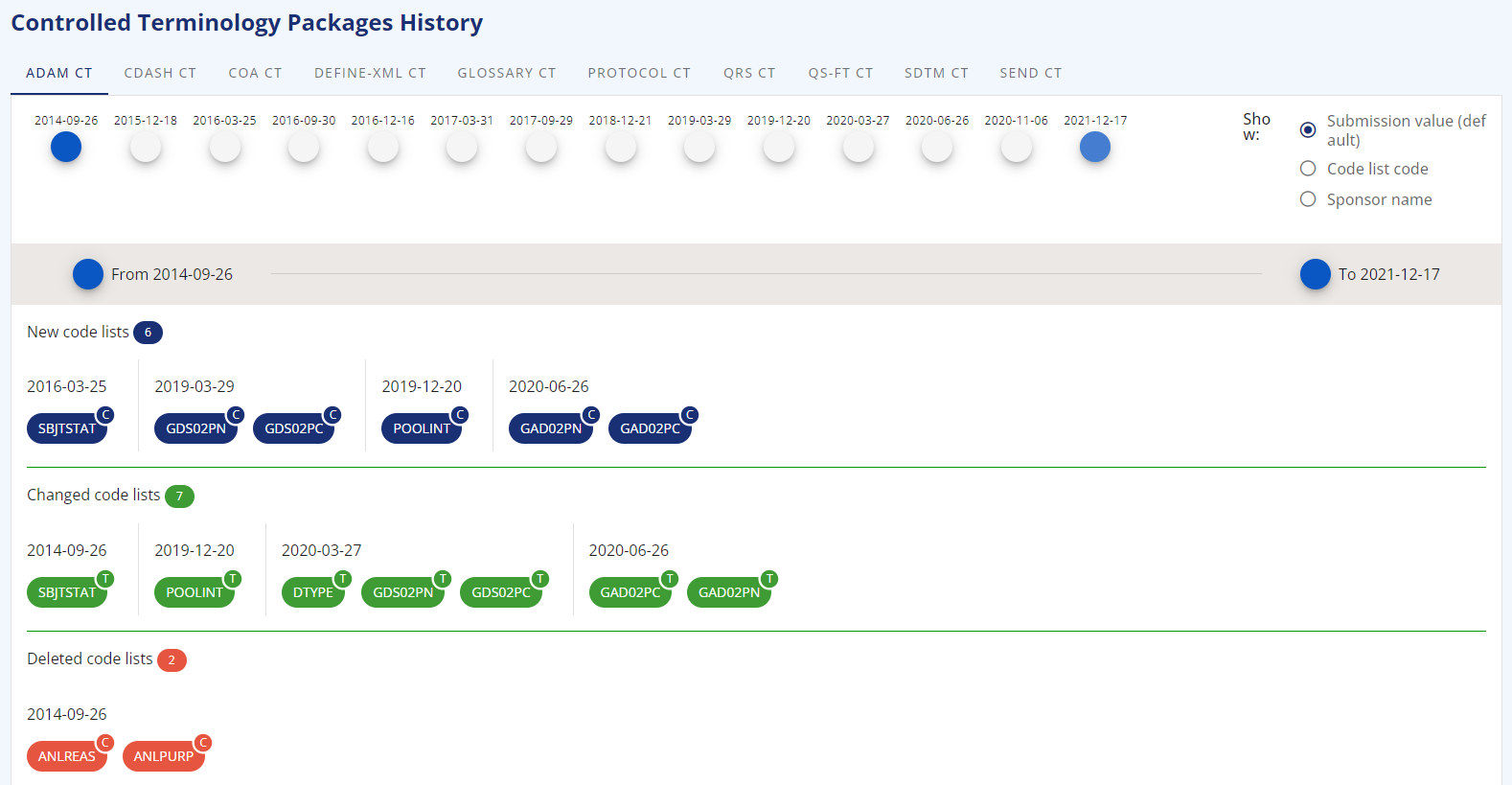
Task: Select the 2017-09-29 timeline dot
Action: pos(541,147)
